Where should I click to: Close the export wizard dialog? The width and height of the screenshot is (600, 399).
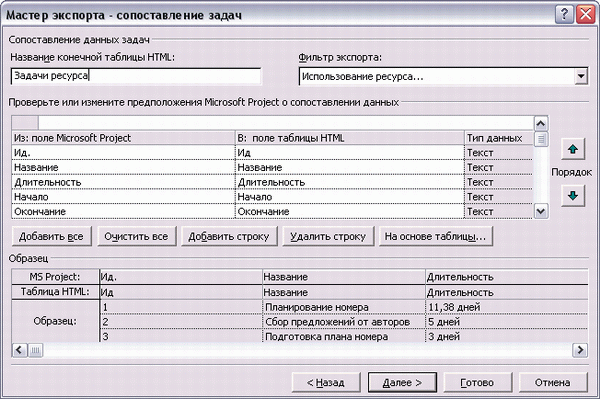585,15
